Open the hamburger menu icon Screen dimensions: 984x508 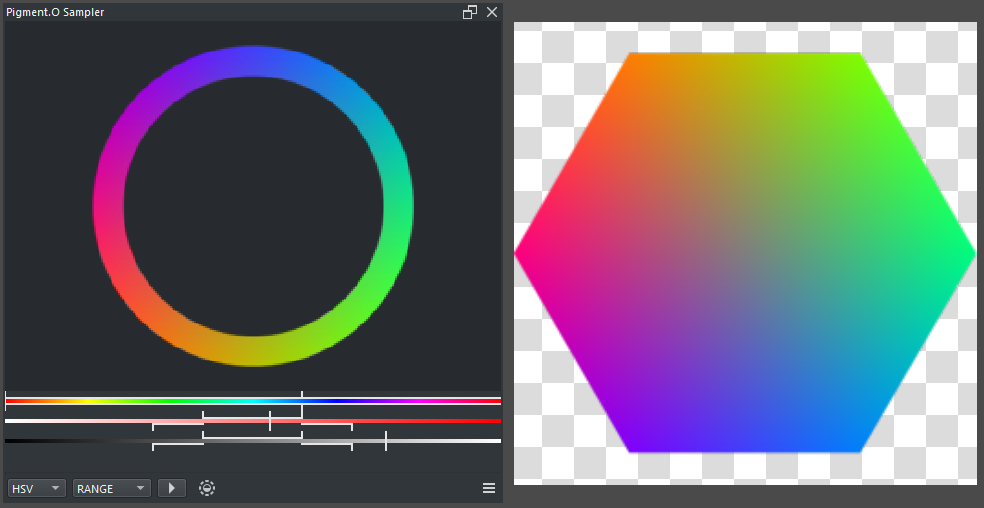coord(489,488)
